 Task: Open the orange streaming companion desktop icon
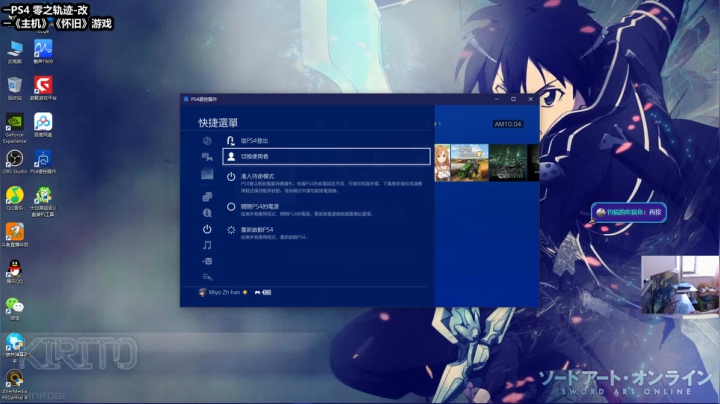coord(15,236)
